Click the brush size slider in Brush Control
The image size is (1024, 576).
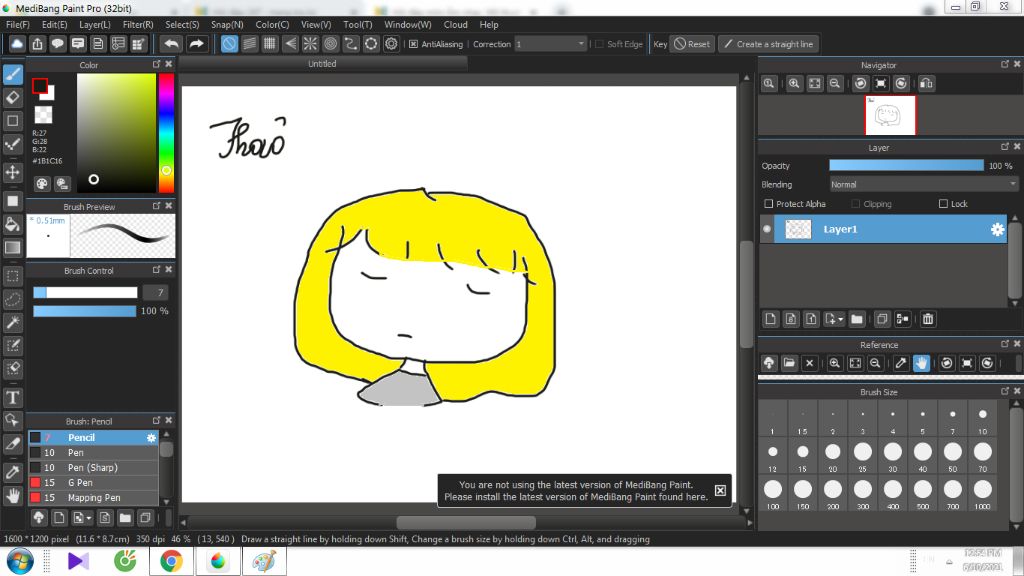click(x=85, y=293)
